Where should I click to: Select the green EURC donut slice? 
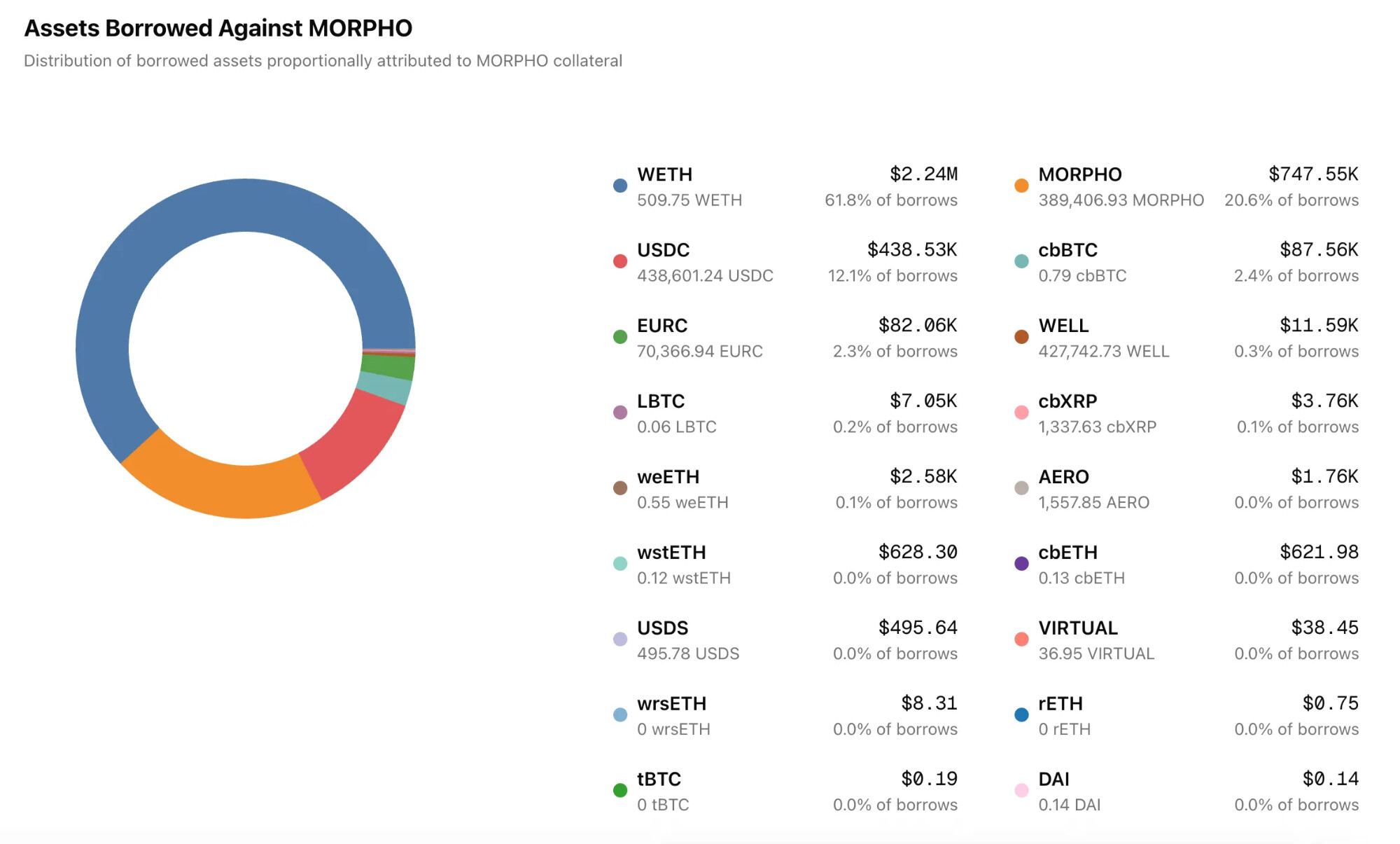(x=388, y=366)
